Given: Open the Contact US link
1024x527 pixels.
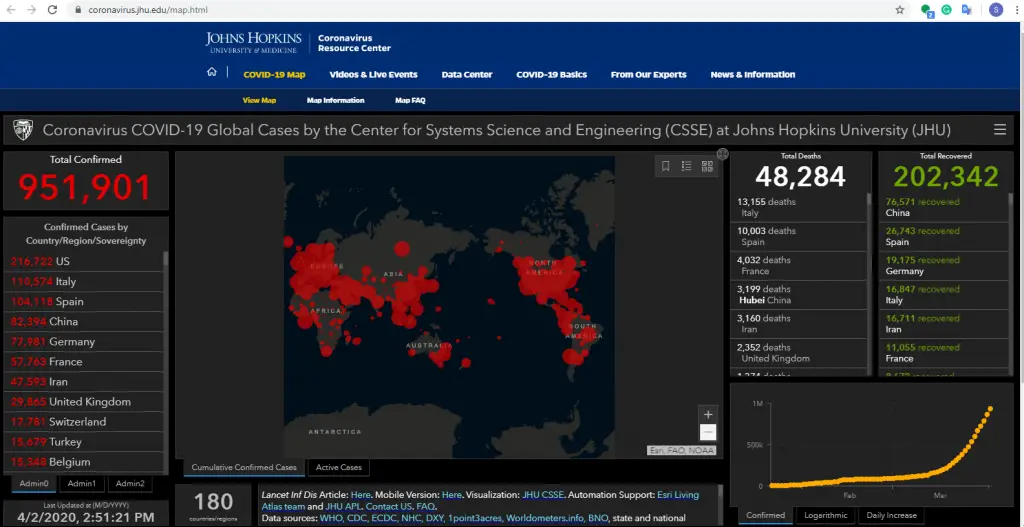Looking at the screenshot, I should (388, 506).
